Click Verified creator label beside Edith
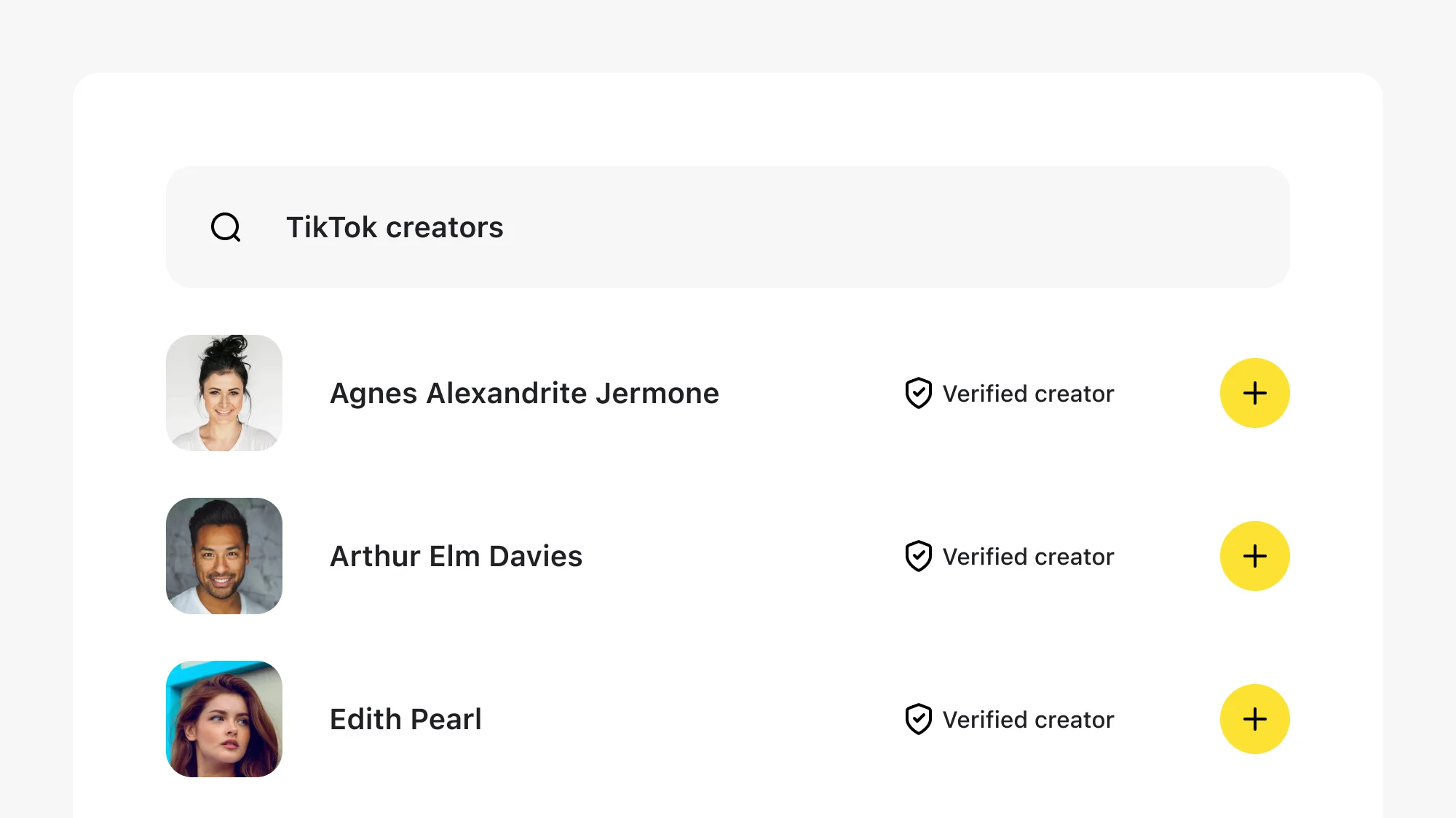 (x=1027, y=720)
